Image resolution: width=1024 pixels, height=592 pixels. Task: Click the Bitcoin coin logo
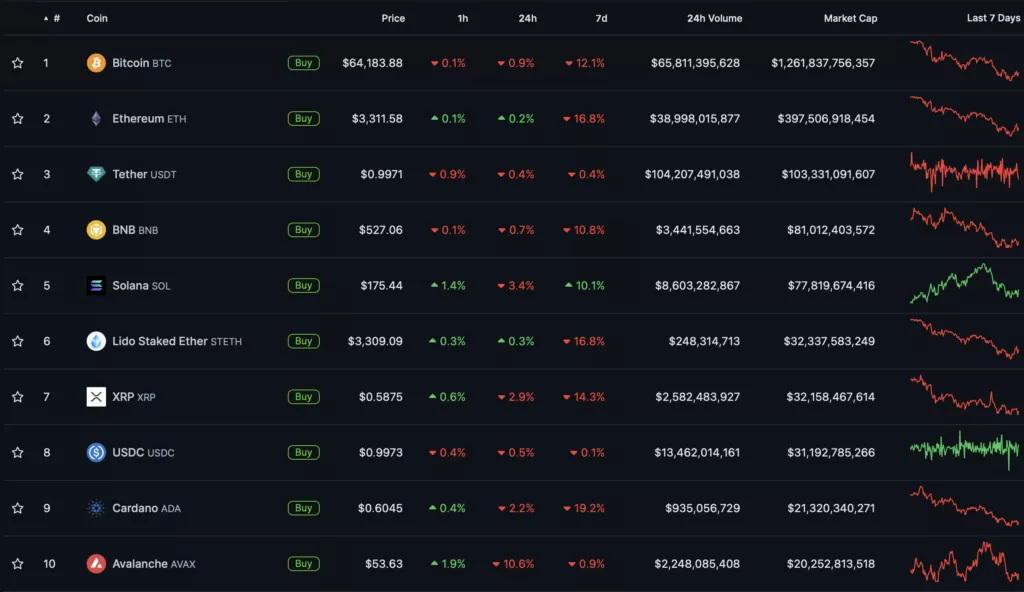96,63
